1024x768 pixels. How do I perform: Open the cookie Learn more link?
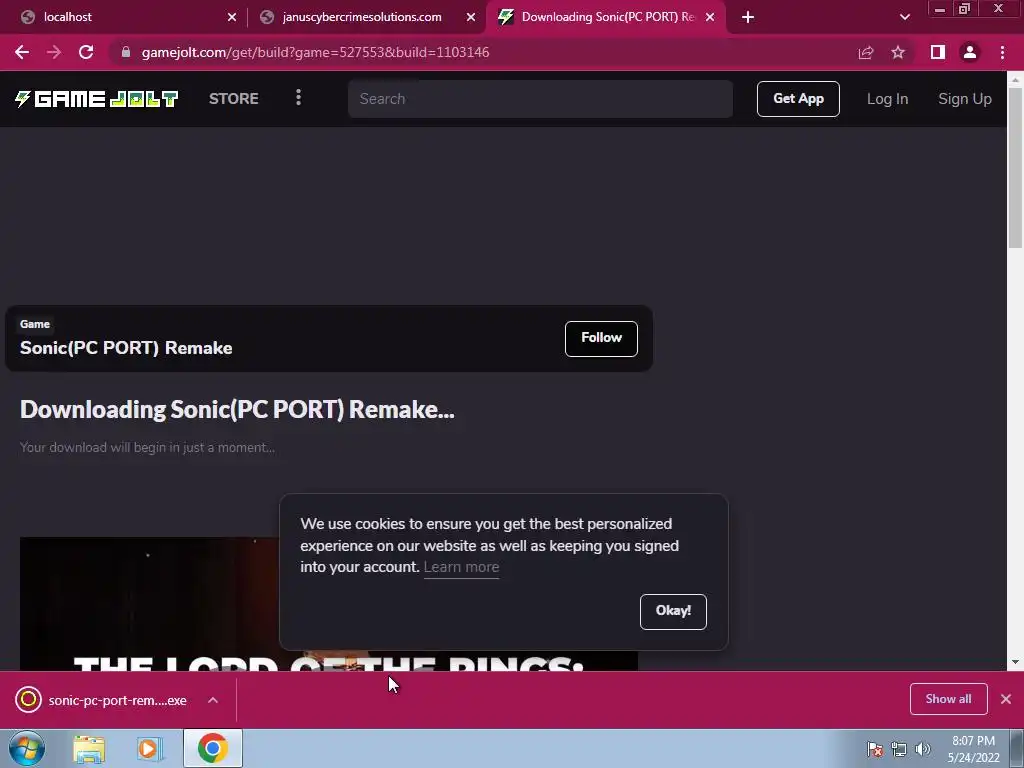461,567
